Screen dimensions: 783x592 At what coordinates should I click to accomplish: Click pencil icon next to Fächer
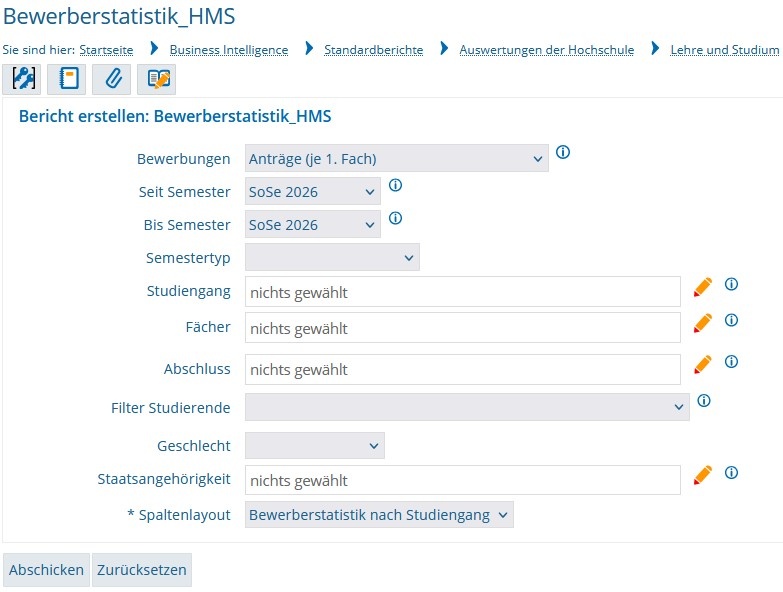click(x=703, y=323)
